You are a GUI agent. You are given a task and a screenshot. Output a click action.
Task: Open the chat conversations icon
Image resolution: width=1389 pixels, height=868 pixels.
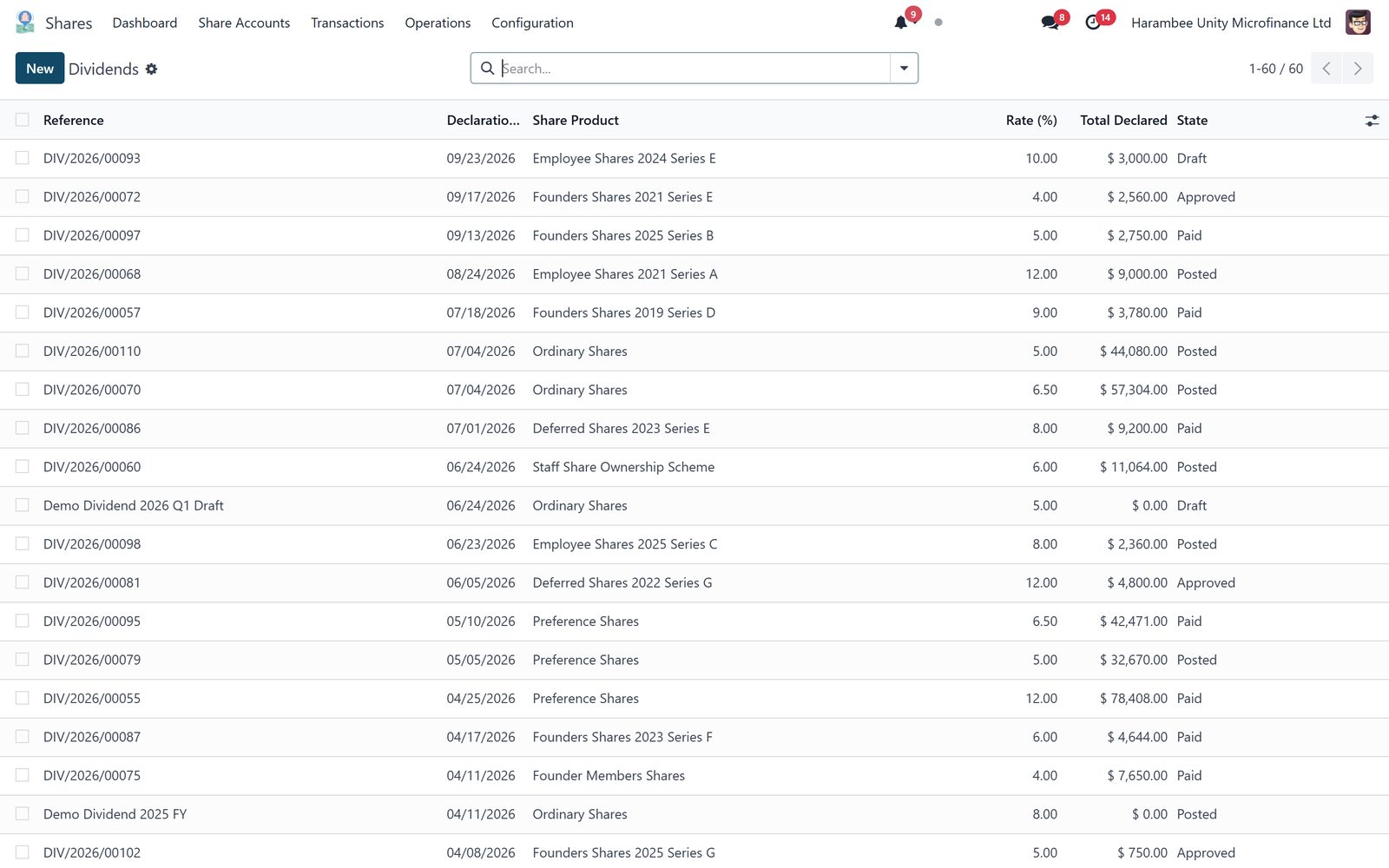1050,23
